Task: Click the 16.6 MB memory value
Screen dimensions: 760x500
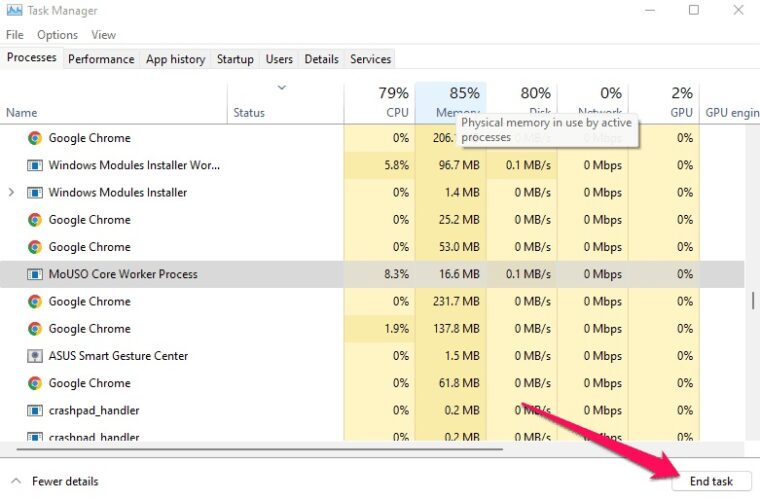Action: coord(459,274)
